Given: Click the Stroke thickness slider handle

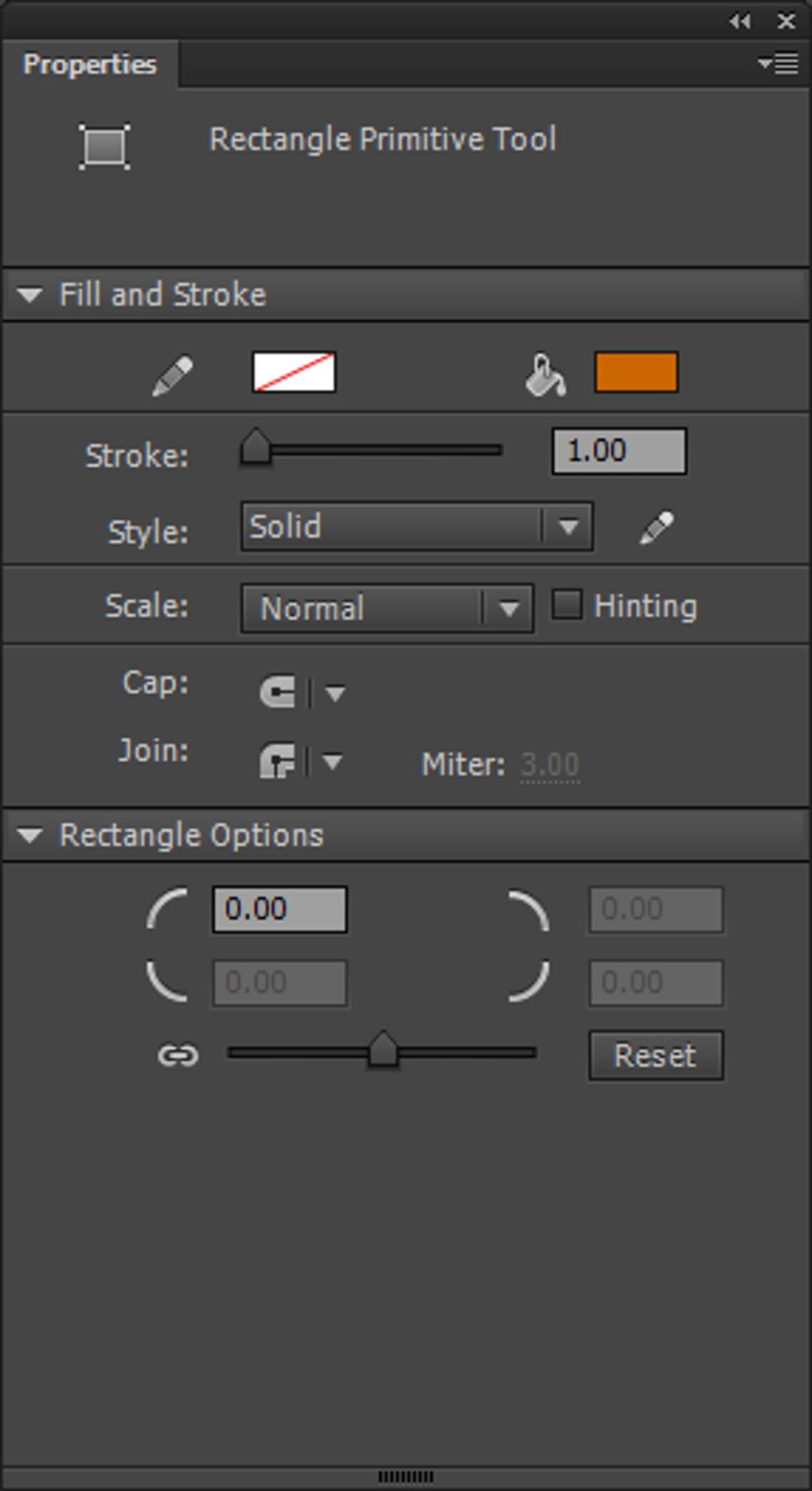Looking at the screenshot, I should pos(256,449).
